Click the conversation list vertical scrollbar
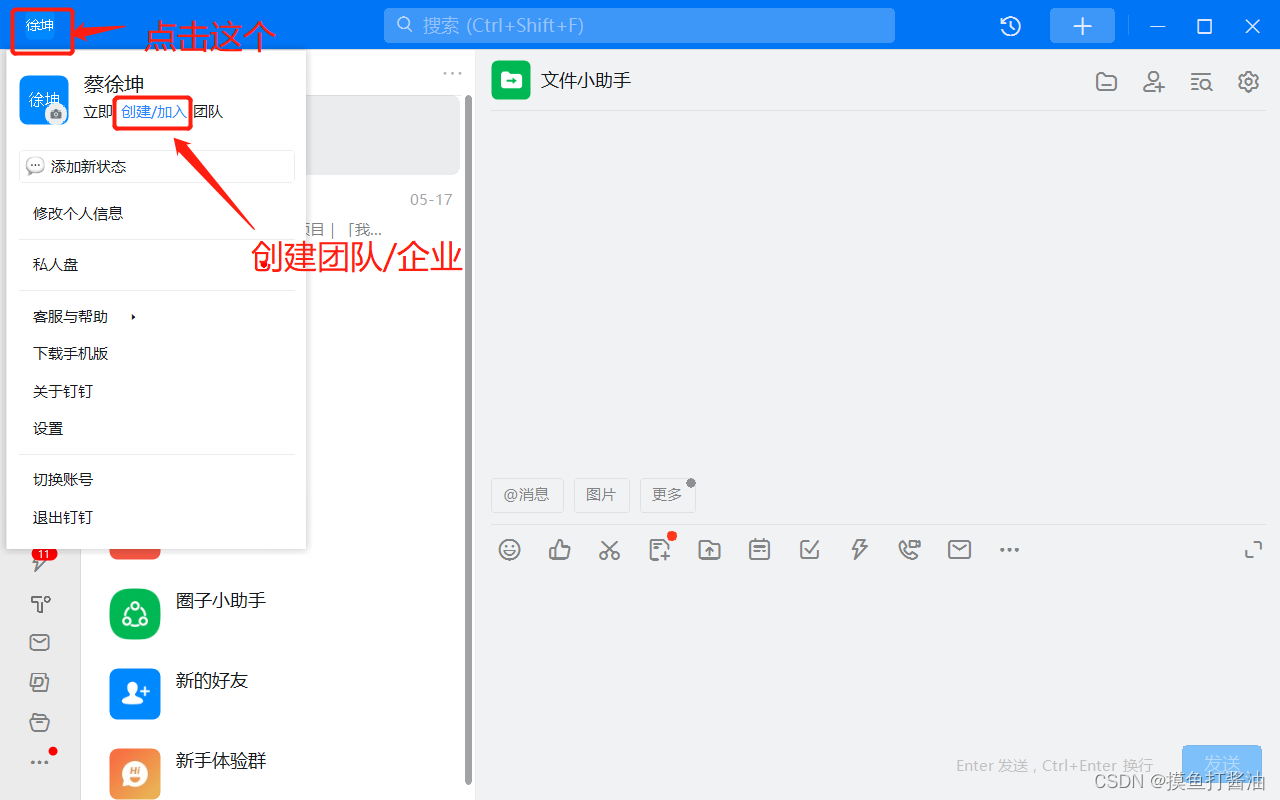This screenshot has height=800, width=1280. (467, 440)
